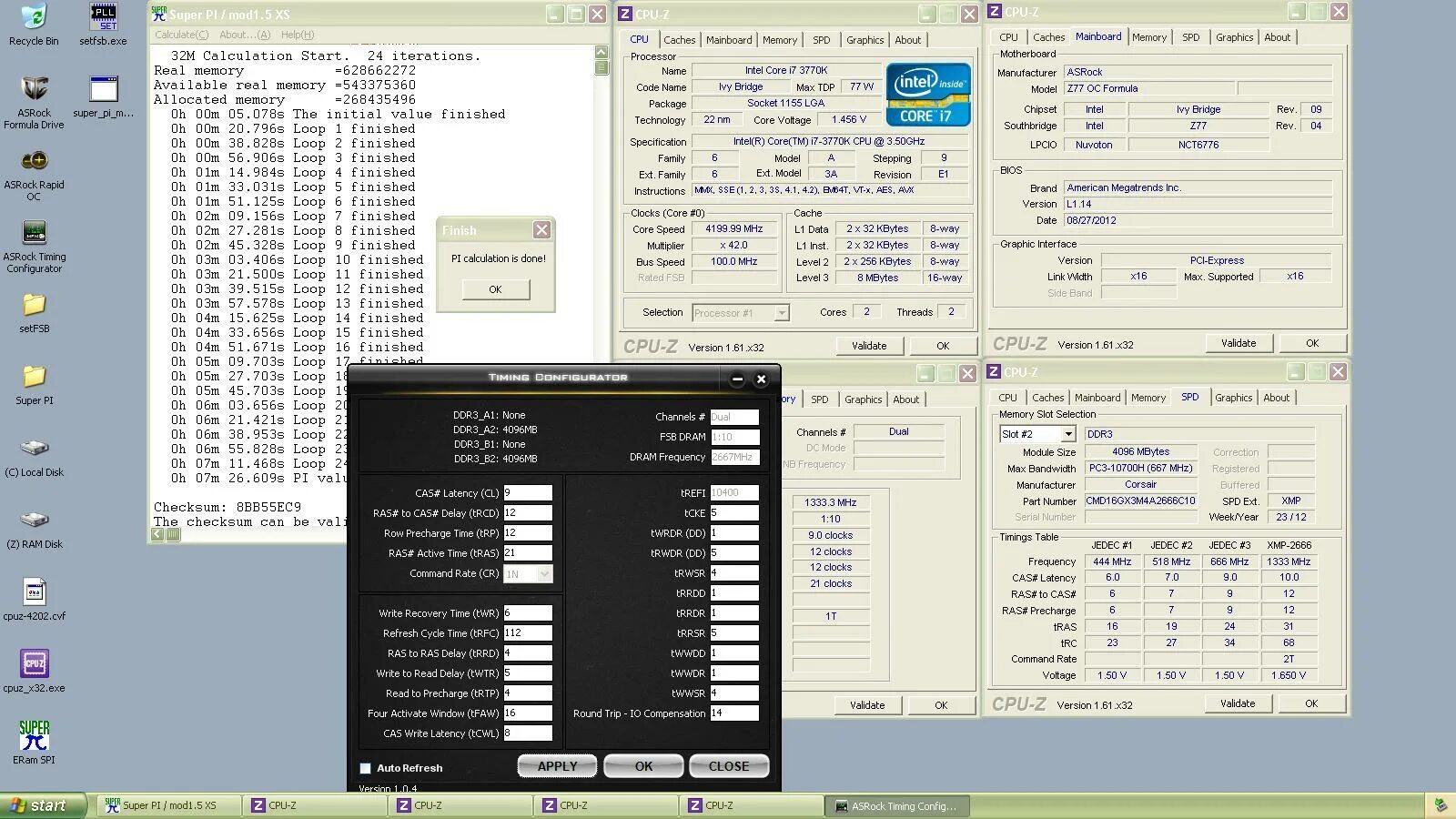The width and height of the screenshot is (1456, 819).
Task: Click core speed '4199.99 MHz' value
Action: 733,228
